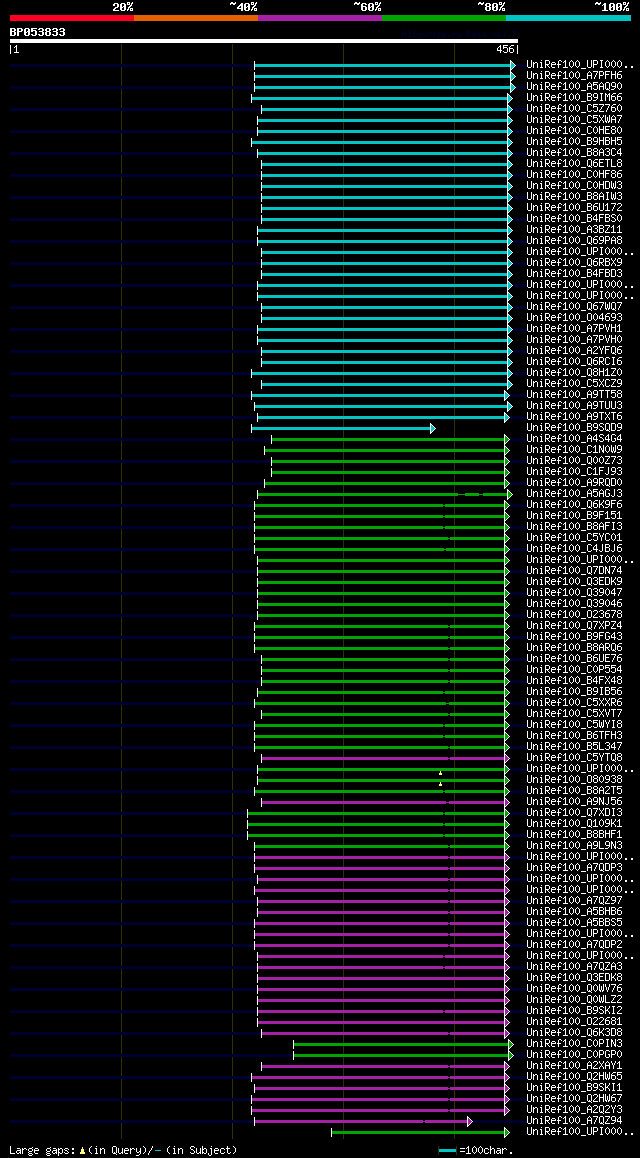640x1158 pixels.
Task: Select hit label UniRef100_B6U172
Action: (x=574, y=208)
